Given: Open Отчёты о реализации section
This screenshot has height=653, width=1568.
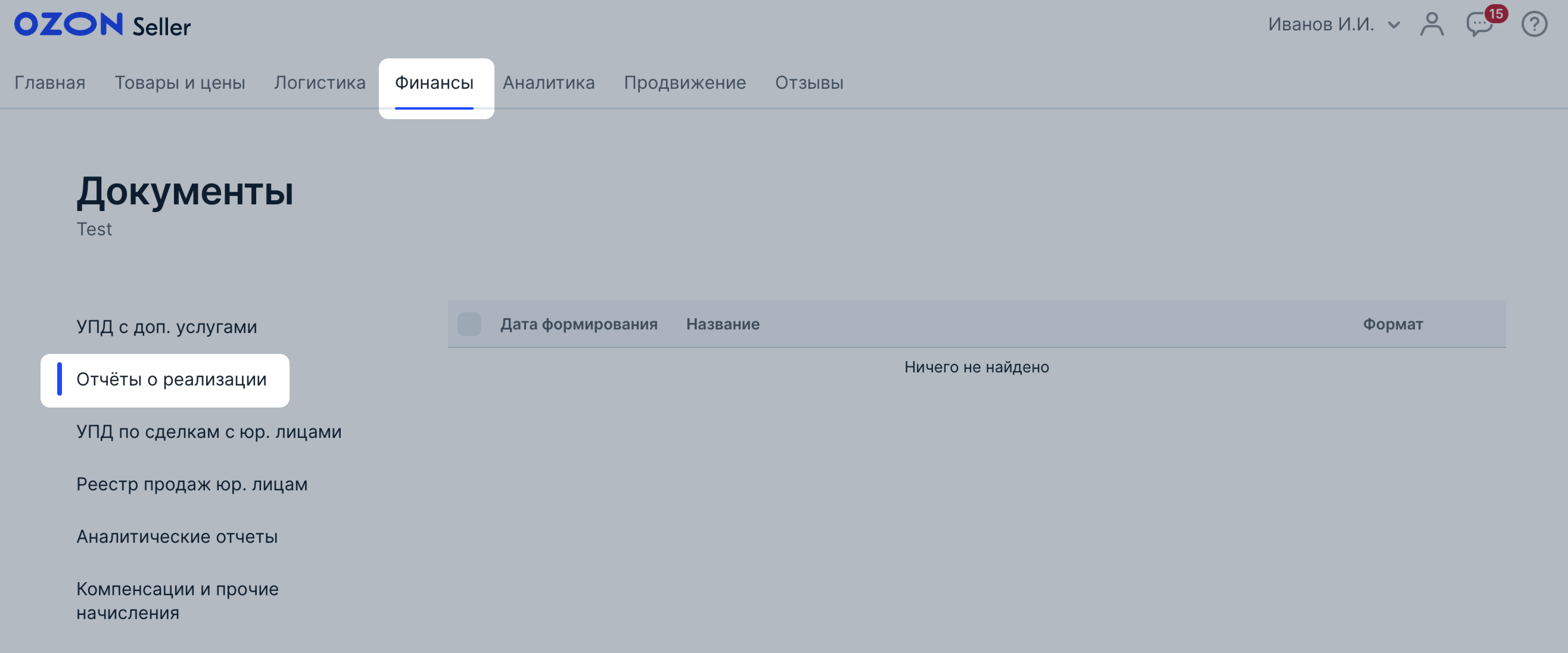Looking at the screenshot, I should (171, 379).
